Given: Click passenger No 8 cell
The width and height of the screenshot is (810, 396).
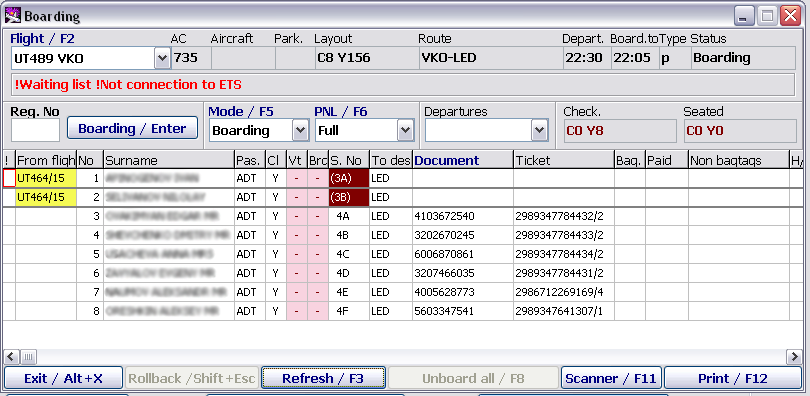Looking at the screenshot, I should click(x=90, y=311).
